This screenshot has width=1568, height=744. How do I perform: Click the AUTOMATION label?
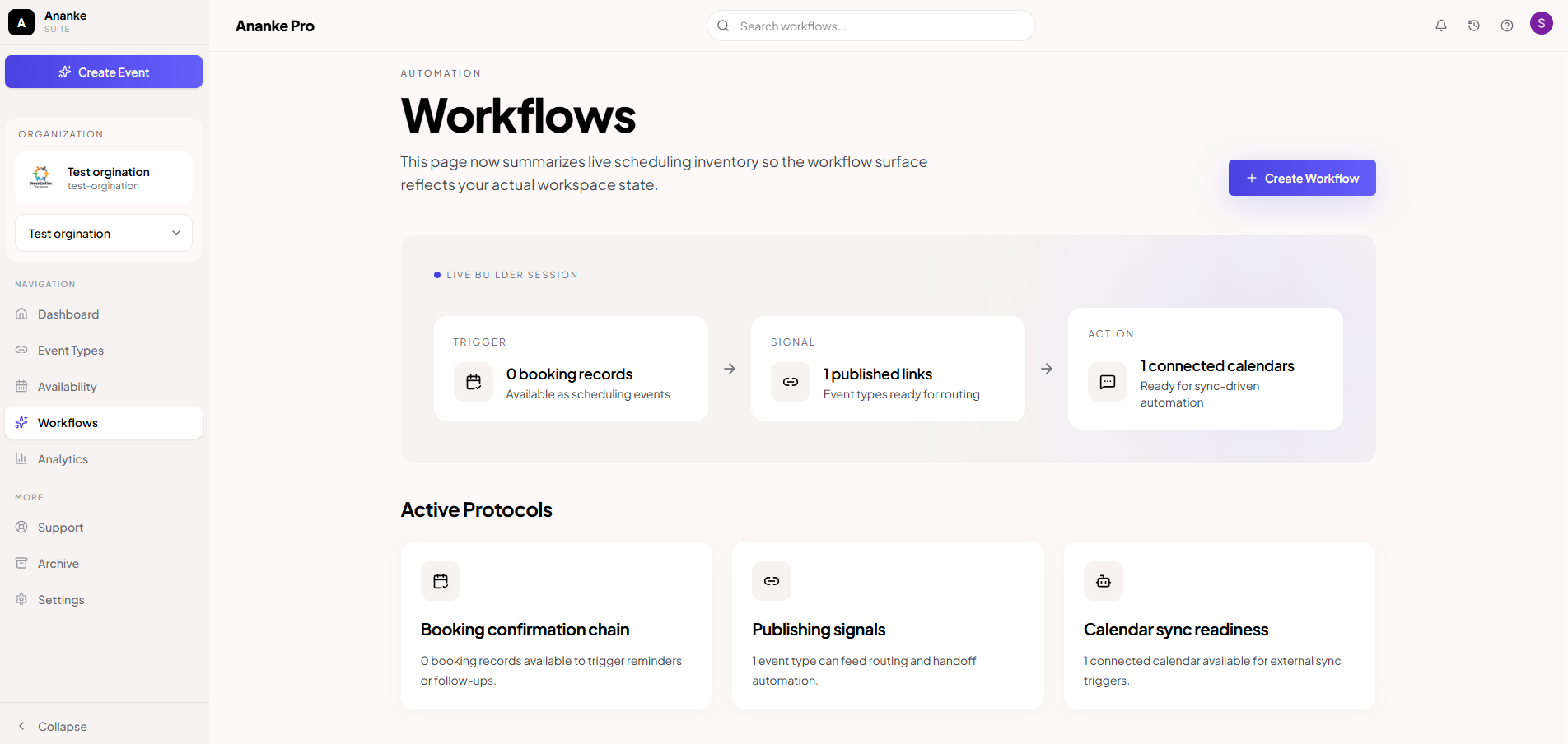(441, 73)
